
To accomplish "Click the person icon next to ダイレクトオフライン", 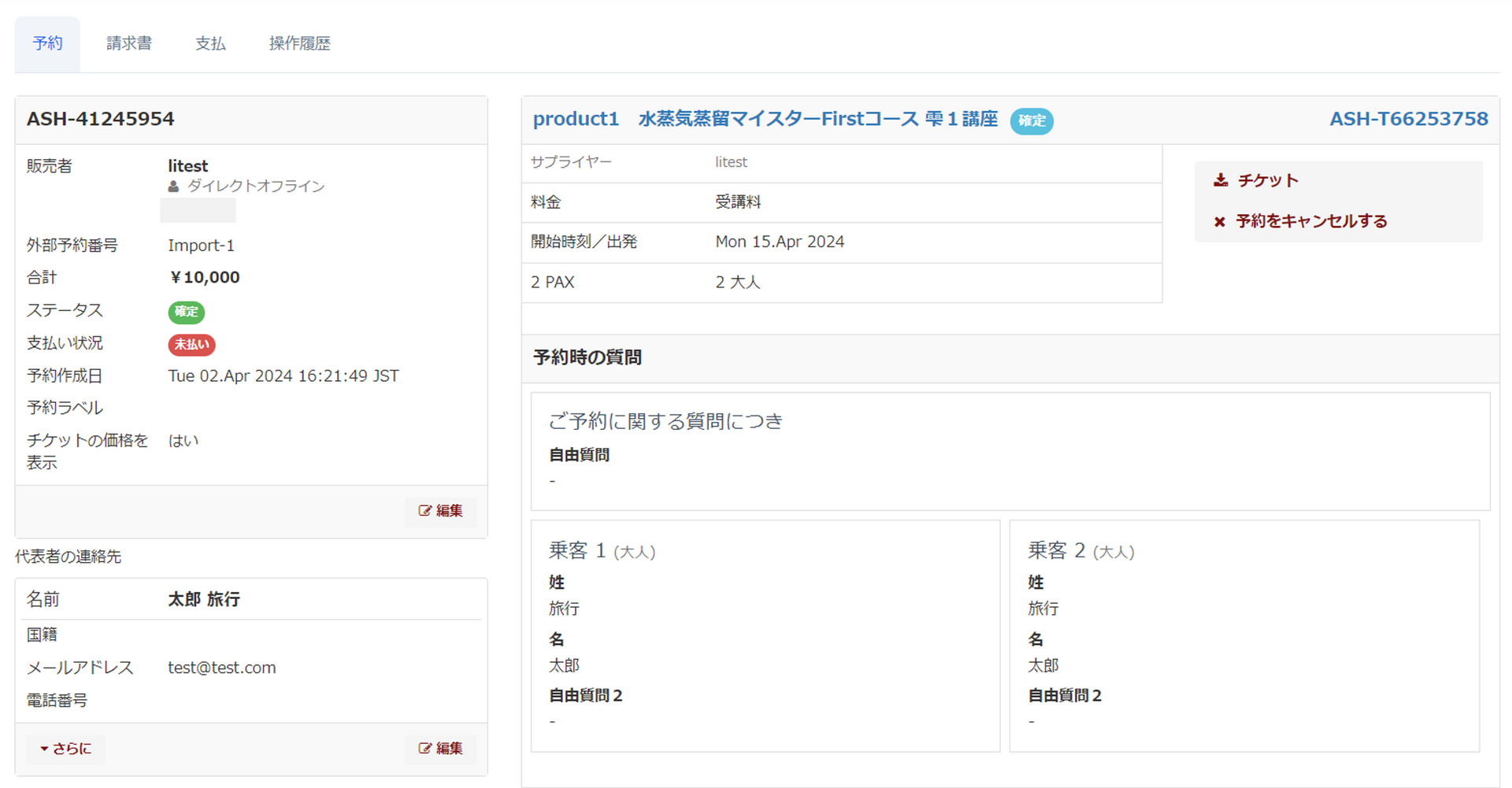I will [x=173, y=187].
